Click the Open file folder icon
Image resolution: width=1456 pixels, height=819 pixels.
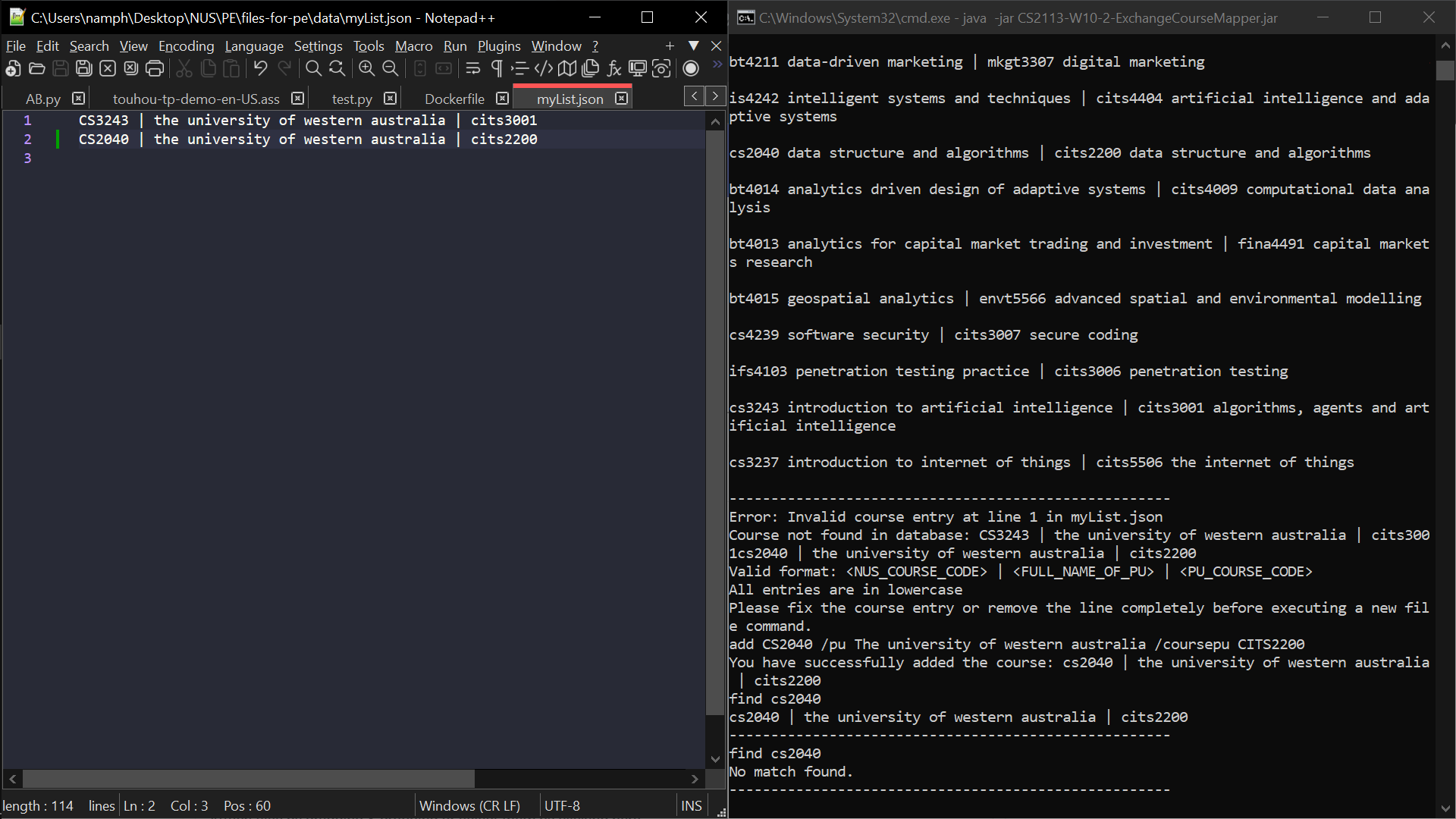(x=36, y=69)
